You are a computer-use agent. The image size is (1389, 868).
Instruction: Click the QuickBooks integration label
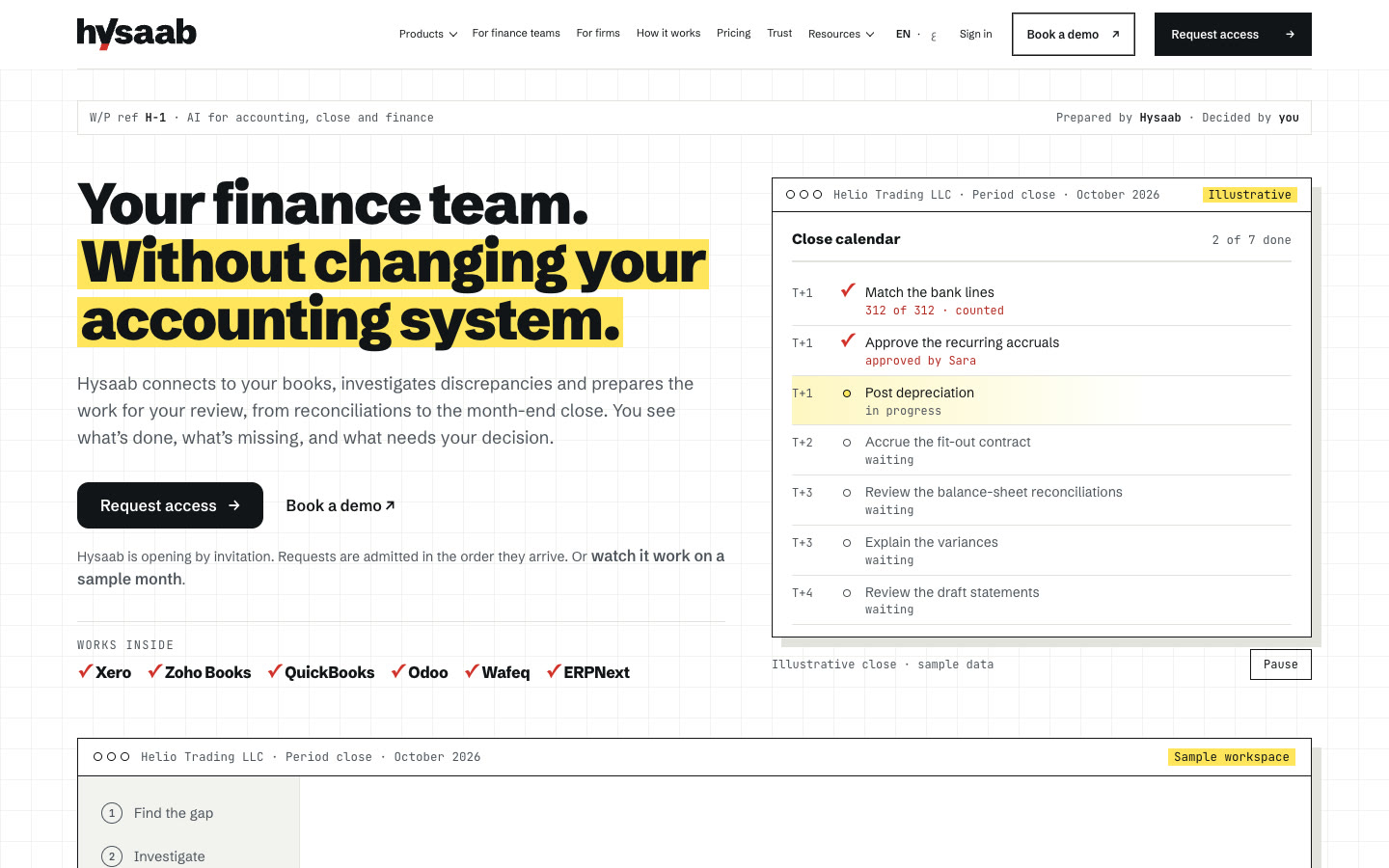pos(320,672)
